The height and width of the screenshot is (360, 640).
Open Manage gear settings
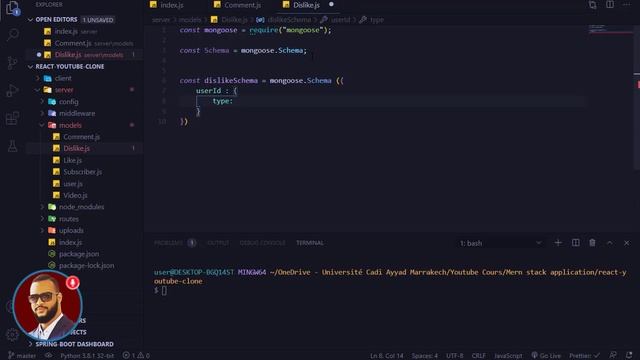(12, 334)
